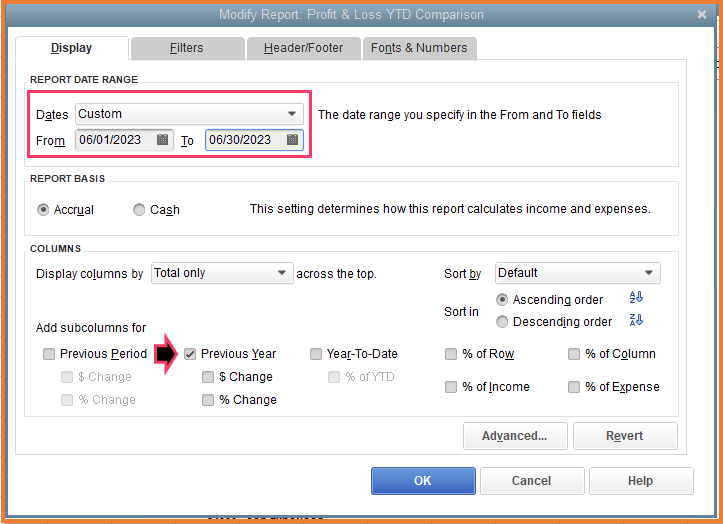Expand the Dates range dropdown
Screen dimensions: 723x524
click(x=292, y=114)
